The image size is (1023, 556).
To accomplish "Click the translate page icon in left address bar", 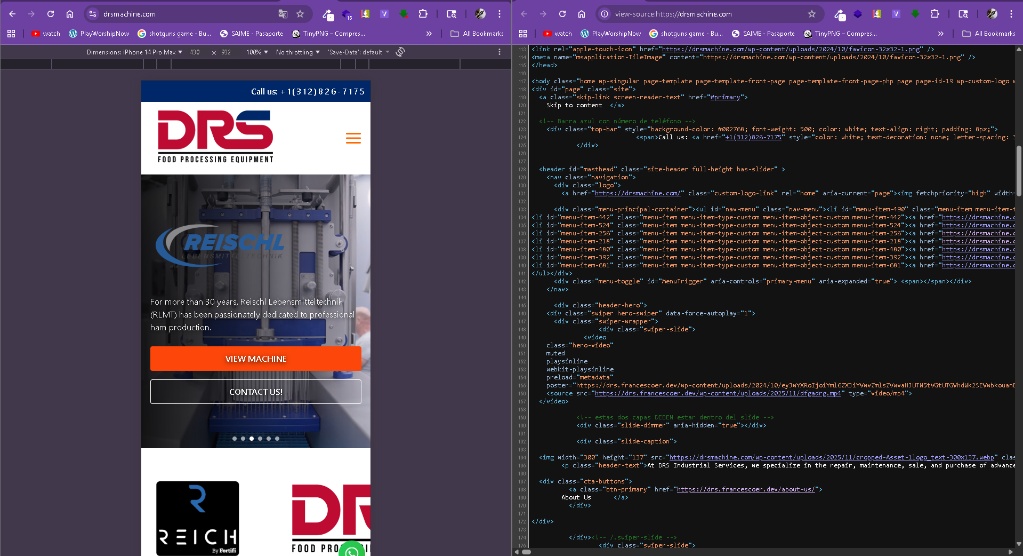I will tap(282, 14).
